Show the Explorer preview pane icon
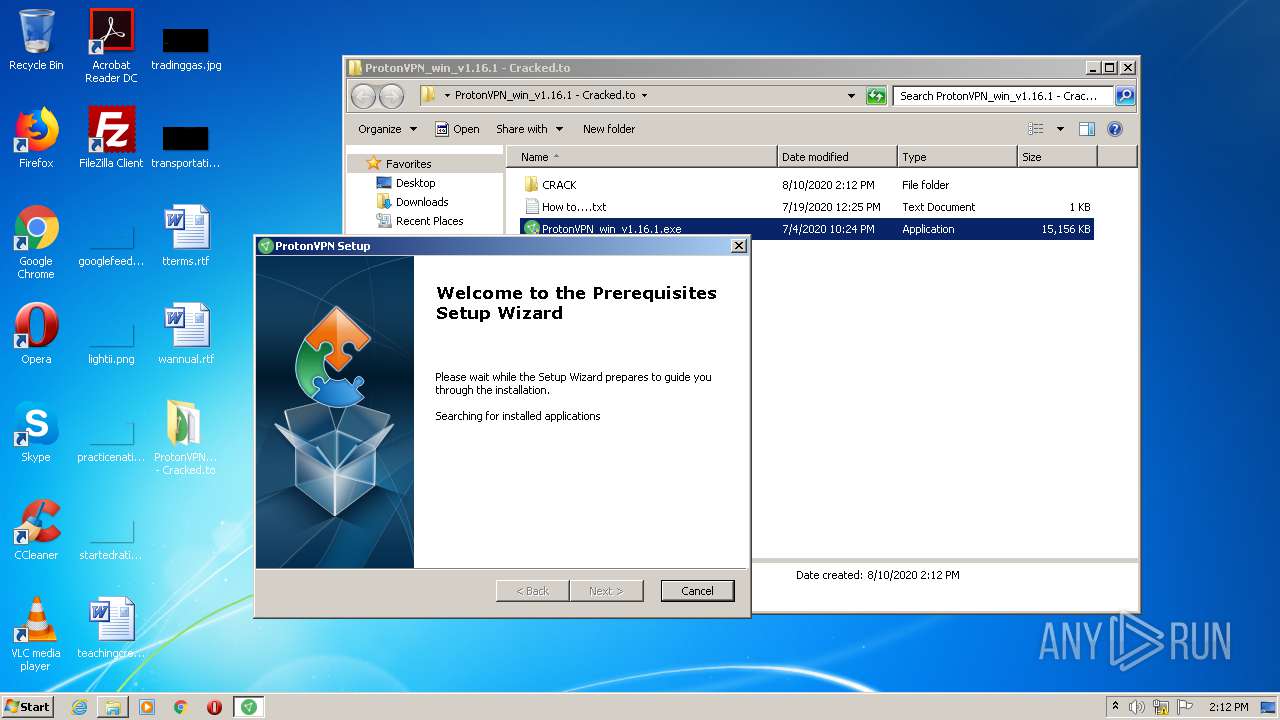Viewport: 1280px width, 720px height. point(1087,129)
